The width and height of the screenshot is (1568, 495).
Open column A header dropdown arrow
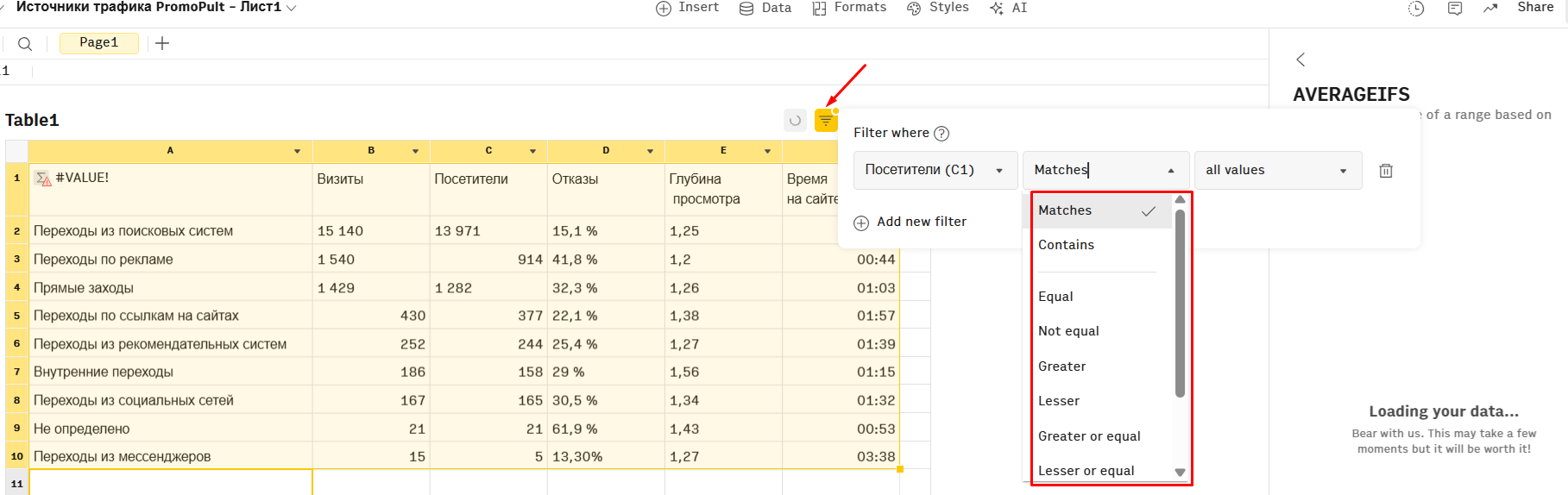[x=297, y=151]
